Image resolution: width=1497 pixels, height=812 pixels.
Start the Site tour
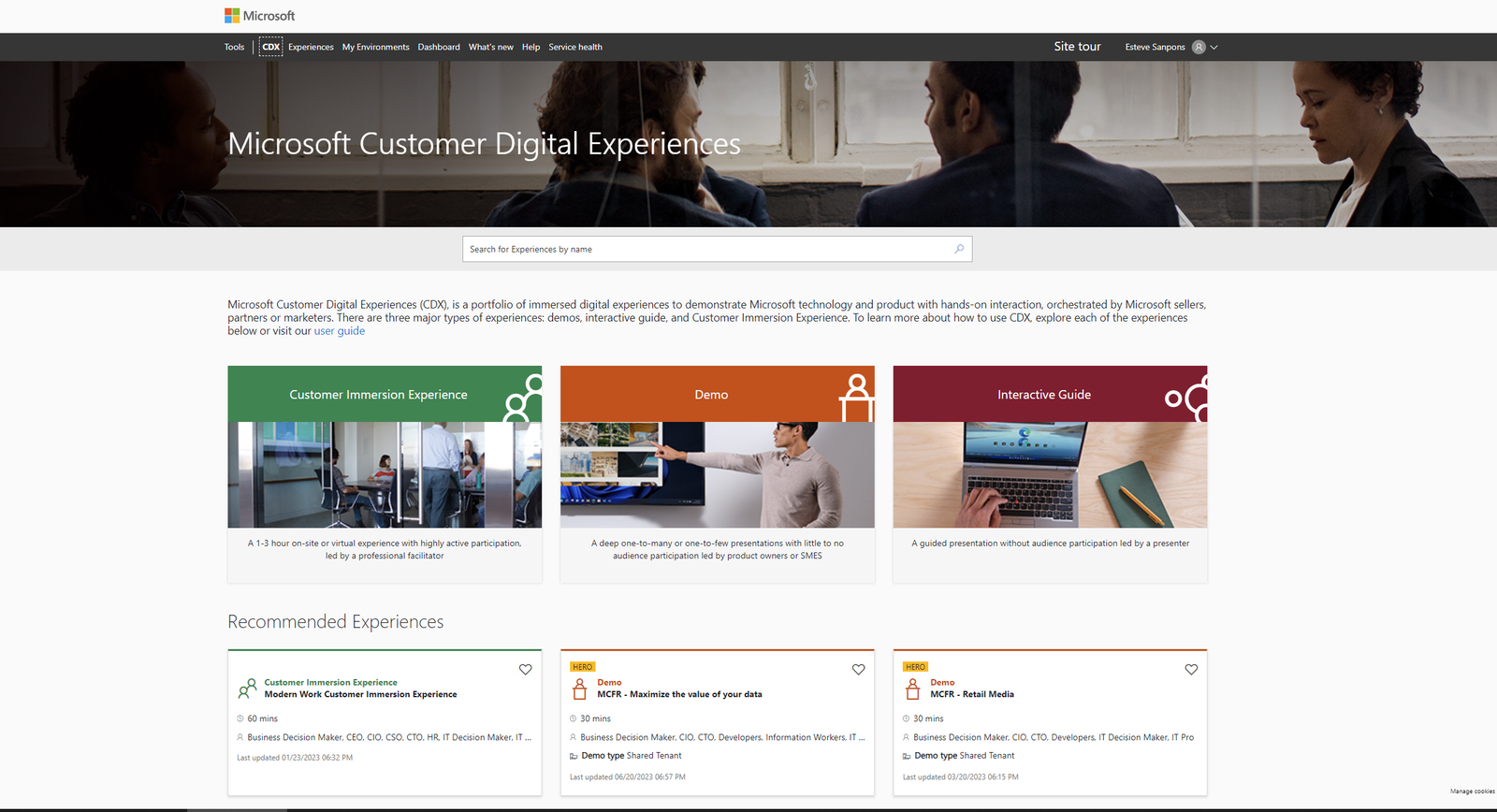point(1077,47)
